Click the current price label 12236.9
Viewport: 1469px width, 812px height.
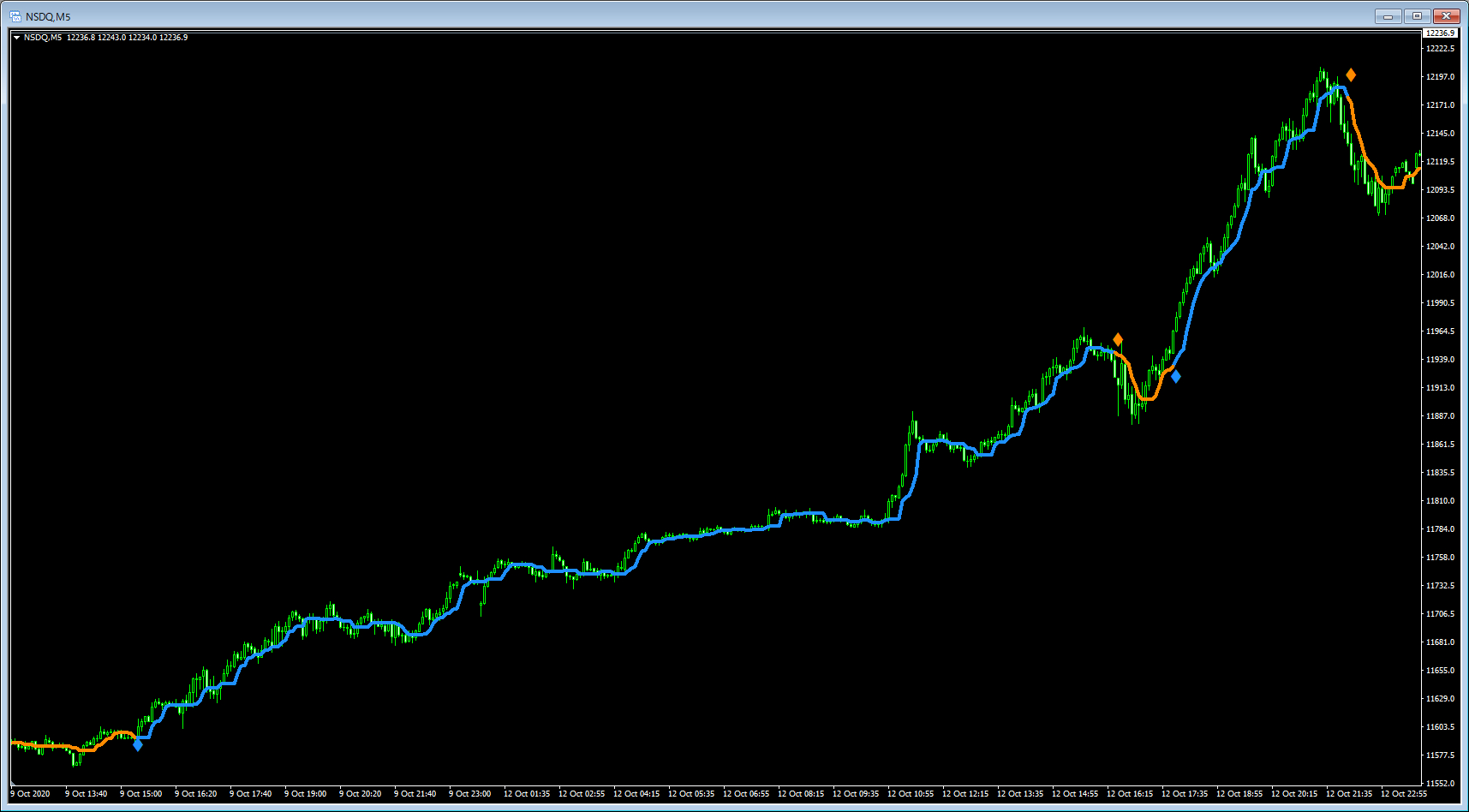(x=1440, y=33)
